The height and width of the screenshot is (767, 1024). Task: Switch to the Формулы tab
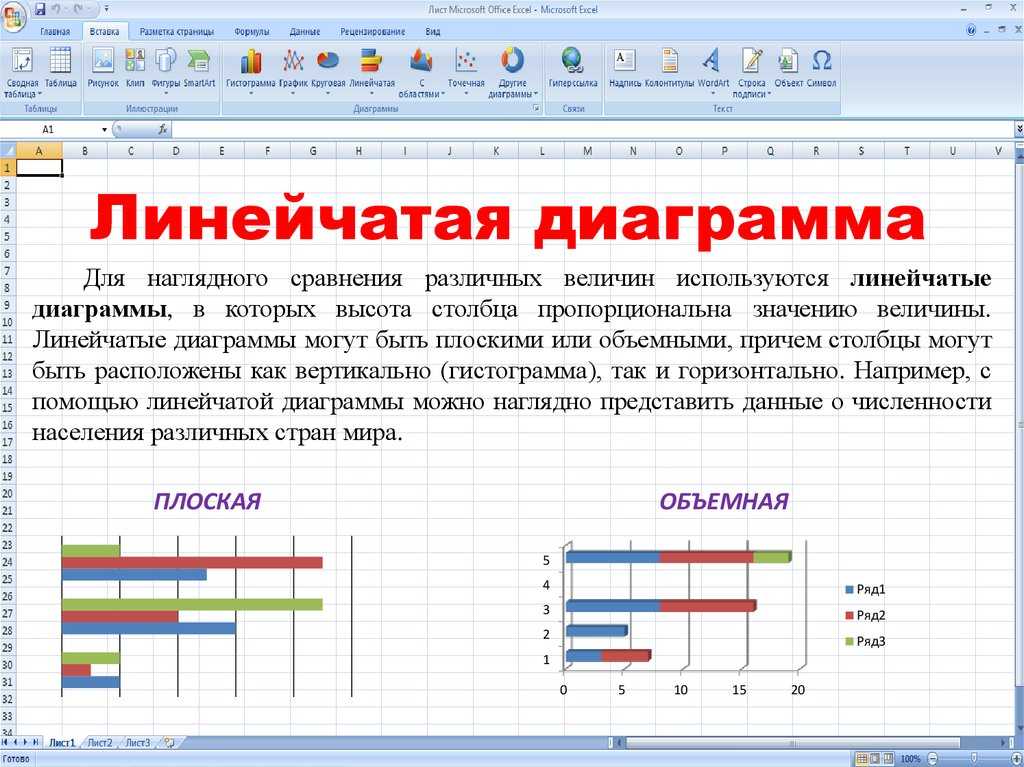tap(251, 31)
